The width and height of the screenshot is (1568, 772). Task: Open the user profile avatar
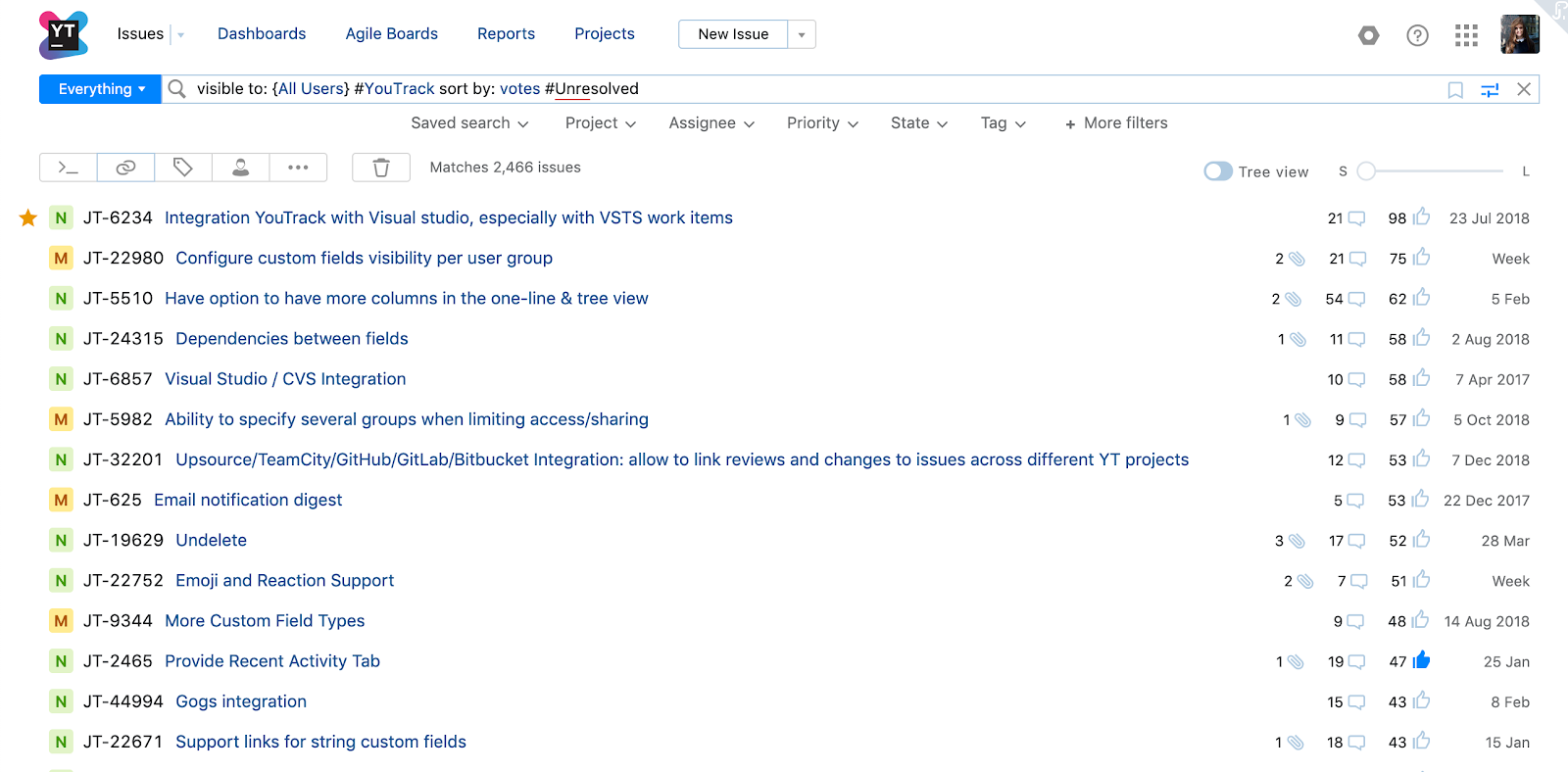click(x=1520, y=34)
